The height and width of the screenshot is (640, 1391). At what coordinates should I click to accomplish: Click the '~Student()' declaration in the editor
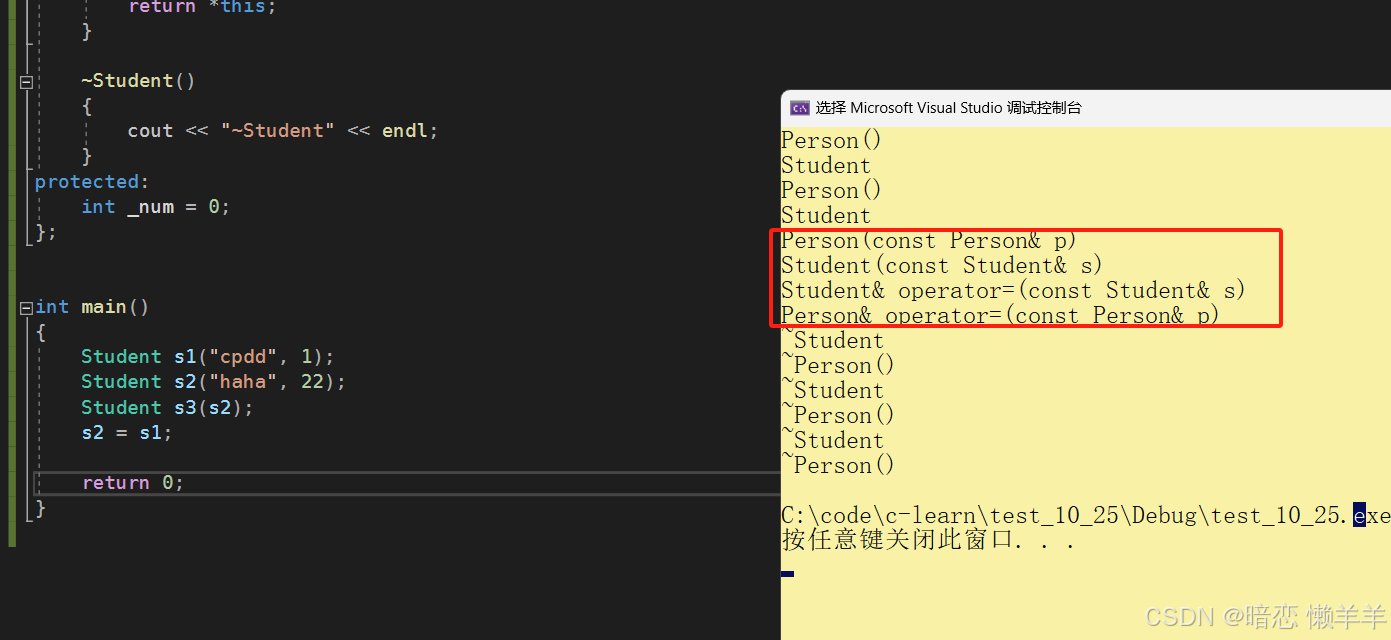pos(138,81)
